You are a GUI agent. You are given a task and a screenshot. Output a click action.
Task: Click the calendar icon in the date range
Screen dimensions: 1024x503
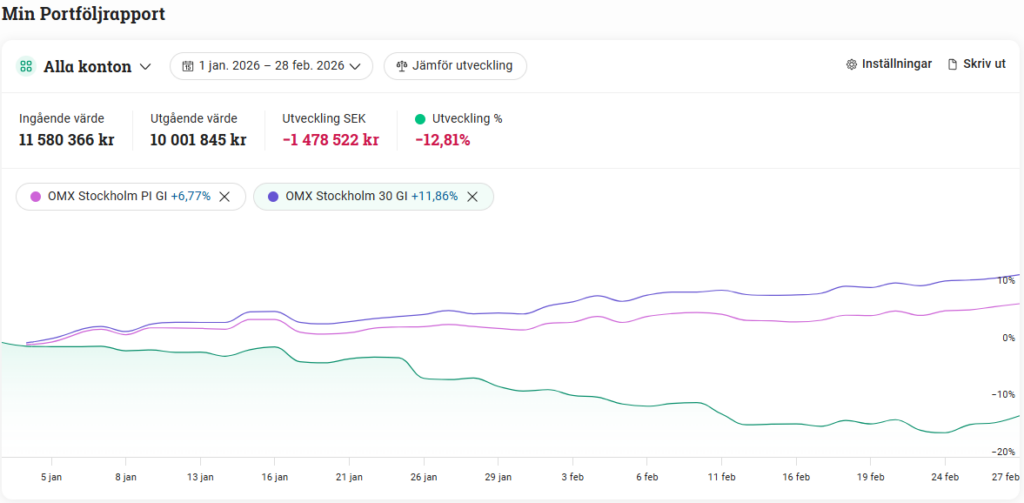tap(187, 66)
